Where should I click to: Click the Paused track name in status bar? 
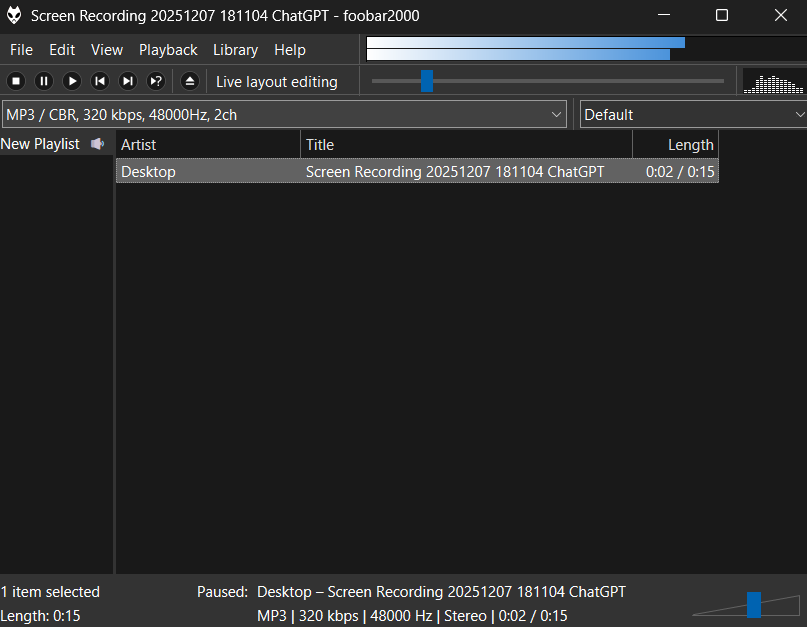(x=441, y=592)
